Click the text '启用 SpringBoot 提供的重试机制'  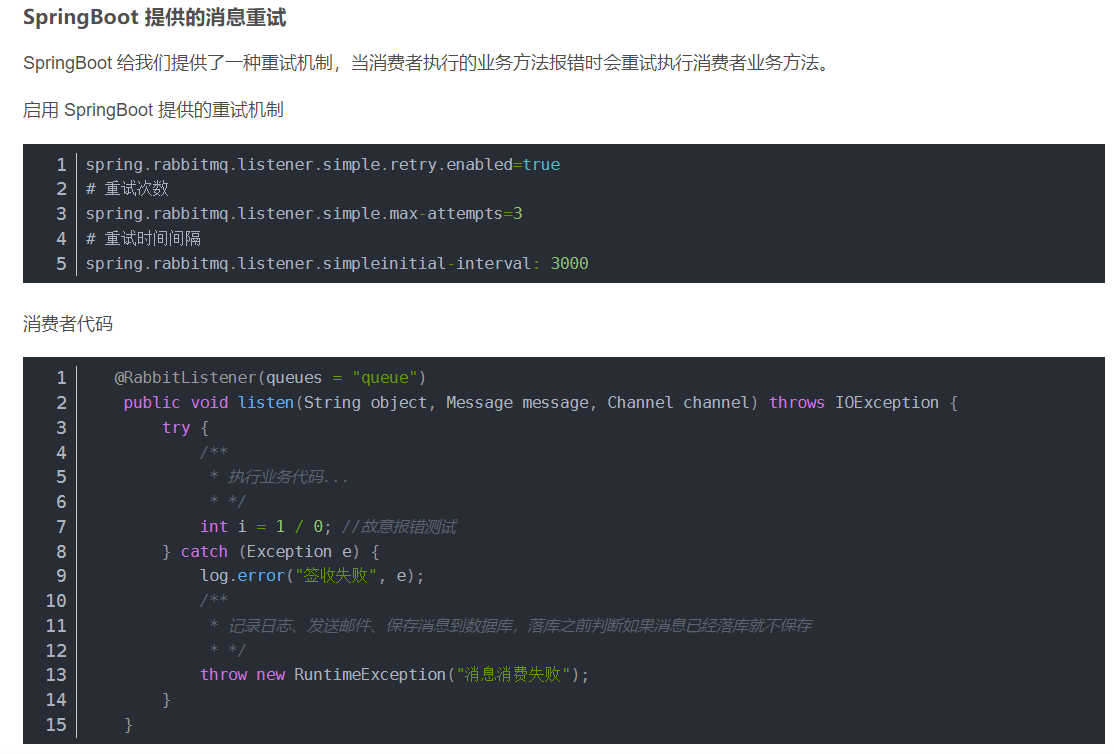pyautogui.click(x=153, y=109)
